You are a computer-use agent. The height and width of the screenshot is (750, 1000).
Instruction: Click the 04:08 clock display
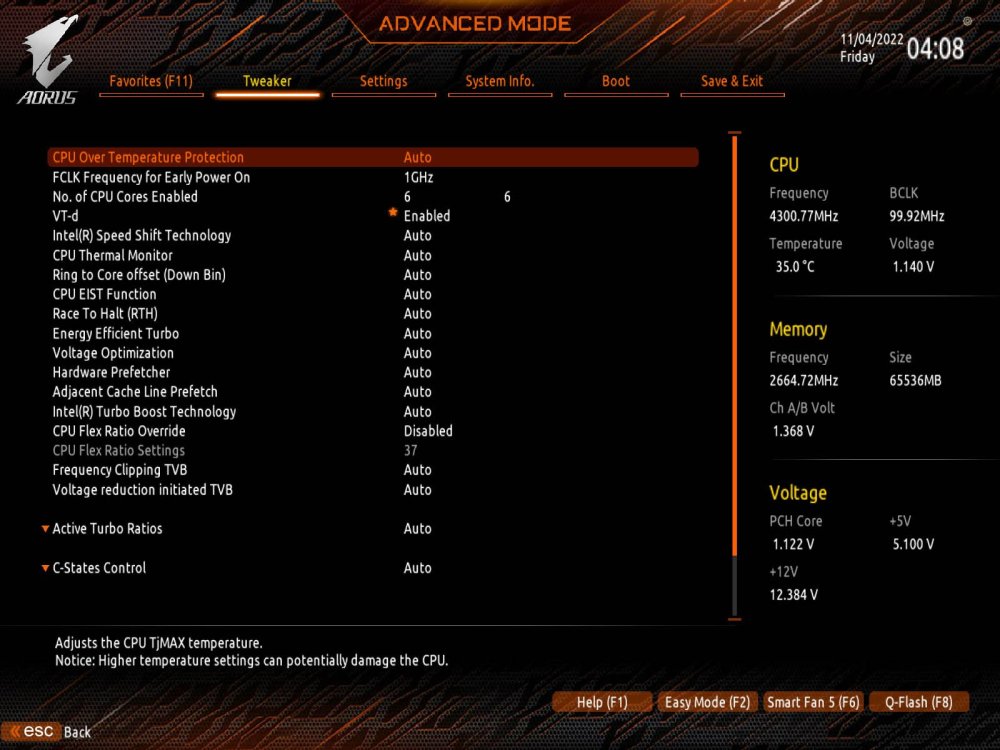click(936, 48)
